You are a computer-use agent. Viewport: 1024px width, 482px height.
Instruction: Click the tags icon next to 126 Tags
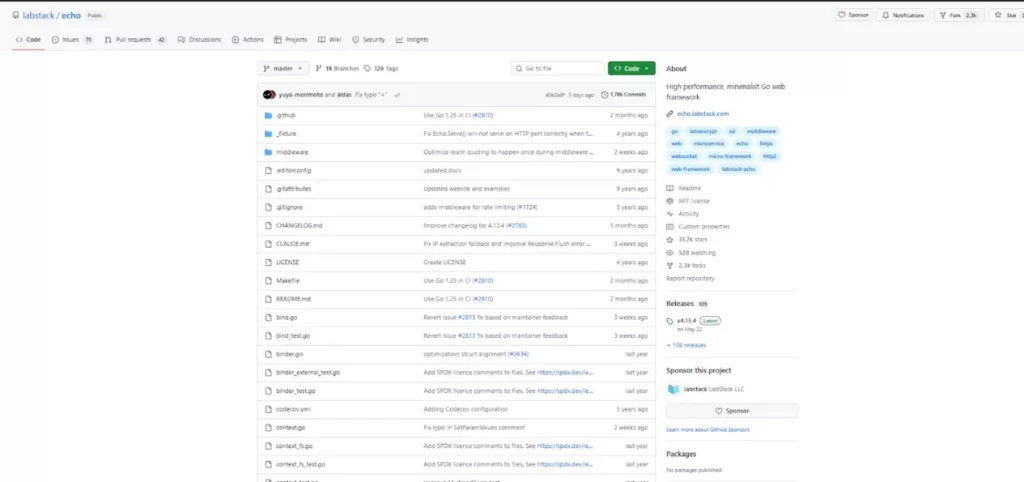(368, 68)
